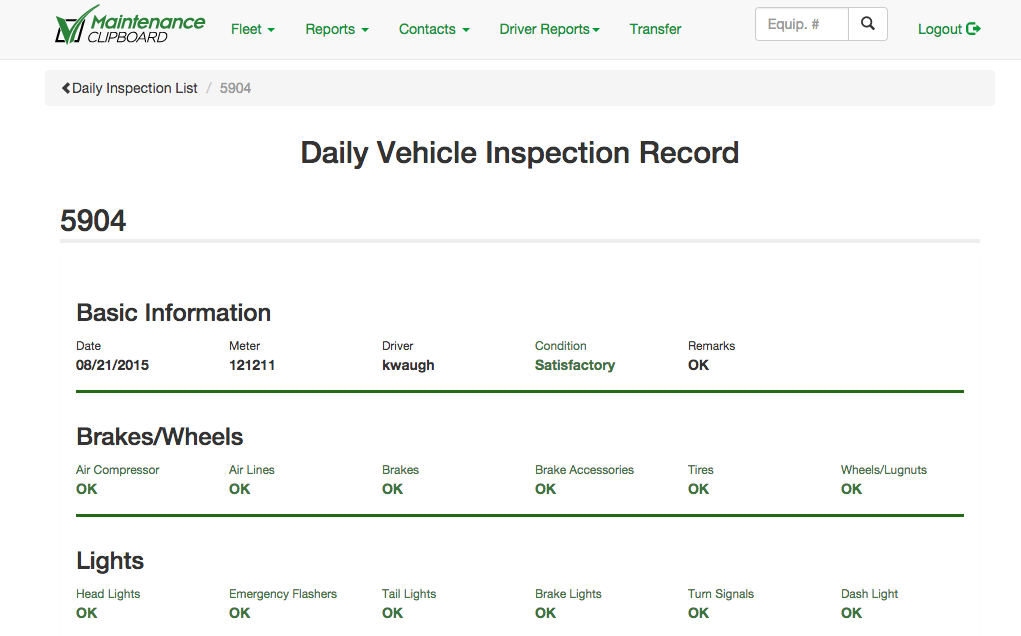The image size is (1021, 636).
Task: Click the Wheels/Lugnuts OK status
Action: pos(851,489)
